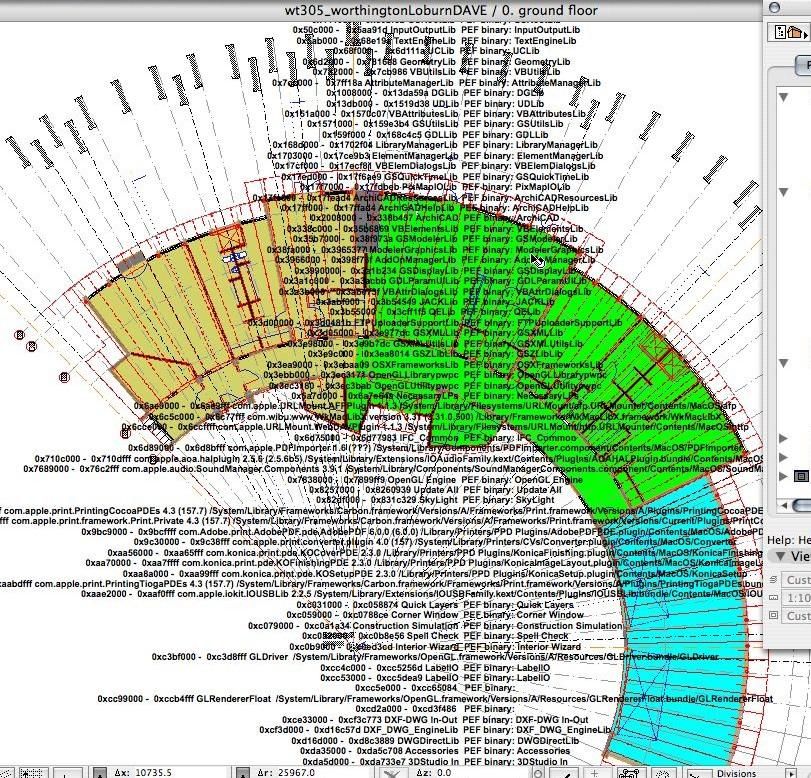Click the 'PEF binary: InputOutputLib' log line
The height and width of the screenshot is (778, 811).
[x=520, y=30]
